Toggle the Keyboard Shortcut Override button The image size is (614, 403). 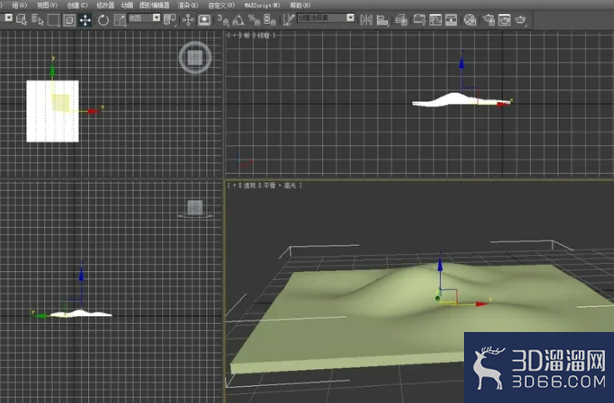point(204,20)
